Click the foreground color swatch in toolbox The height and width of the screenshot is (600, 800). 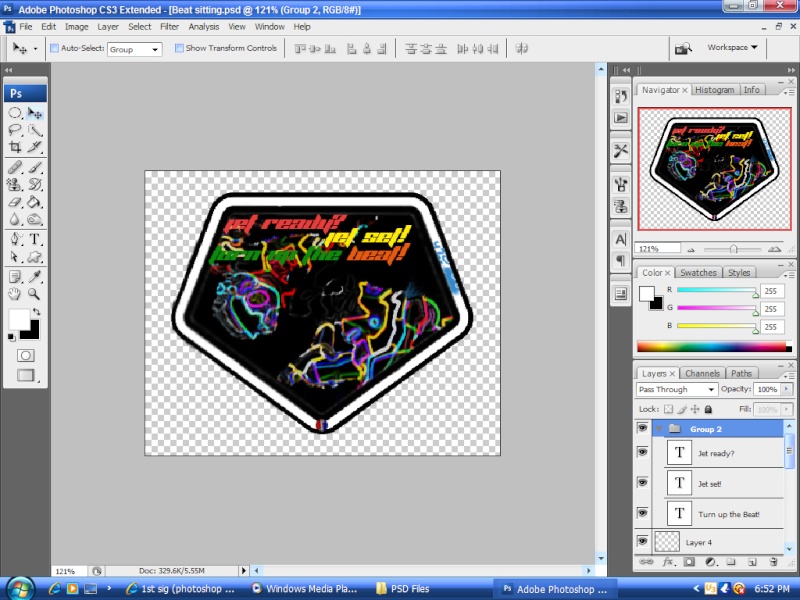coord(18,319)
